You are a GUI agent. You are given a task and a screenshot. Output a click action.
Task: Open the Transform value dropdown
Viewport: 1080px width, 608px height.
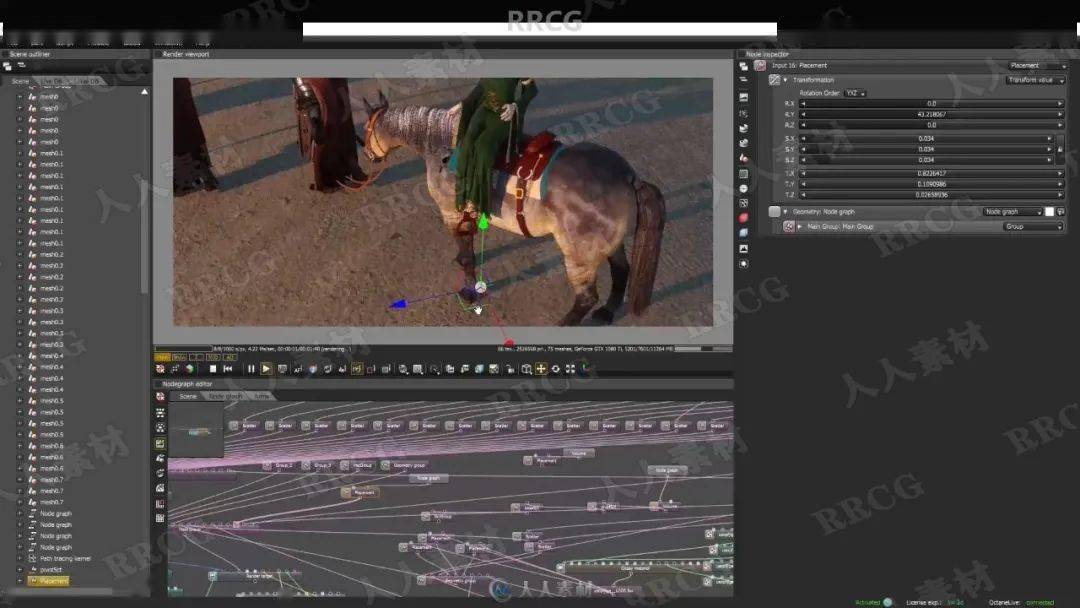1036,80
